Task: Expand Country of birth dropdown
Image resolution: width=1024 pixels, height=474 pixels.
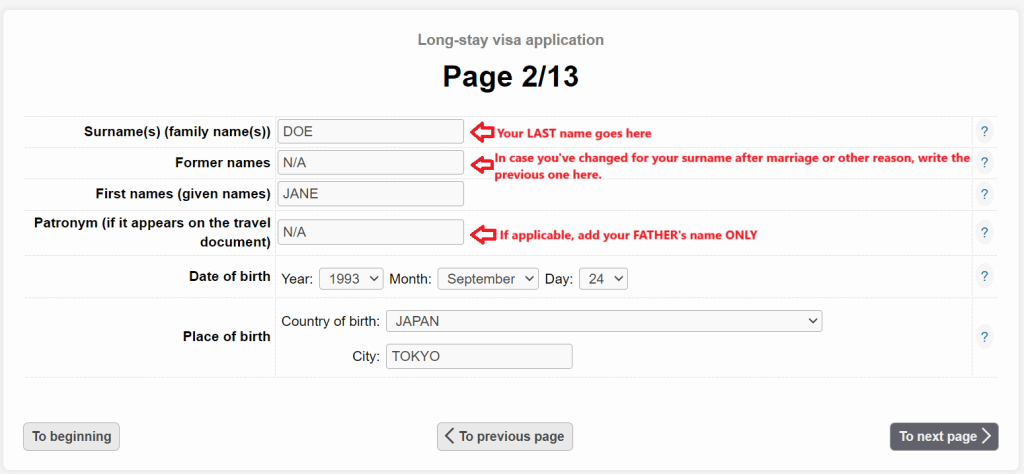Action: [603, 321]
